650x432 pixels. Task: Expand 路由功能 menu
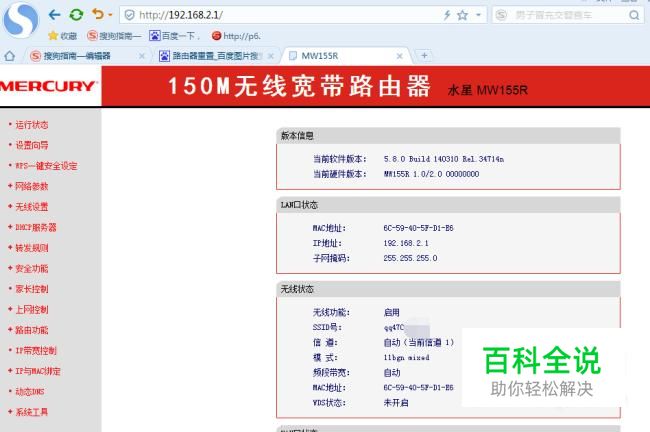(x=32, y=330)
